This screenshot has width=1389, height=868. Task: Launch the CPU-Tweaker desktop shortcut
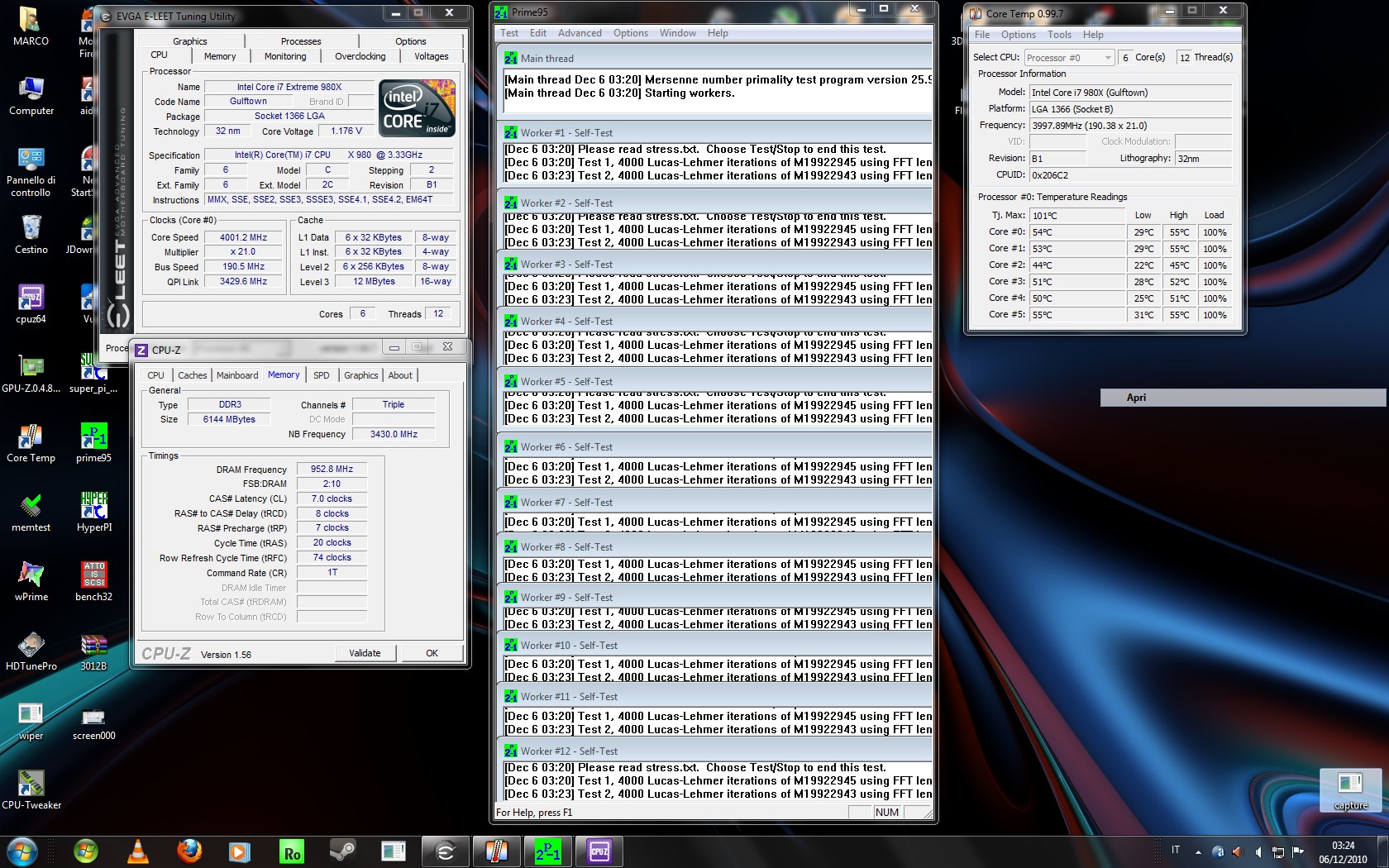pyautogui.click(x=31, y=789)
